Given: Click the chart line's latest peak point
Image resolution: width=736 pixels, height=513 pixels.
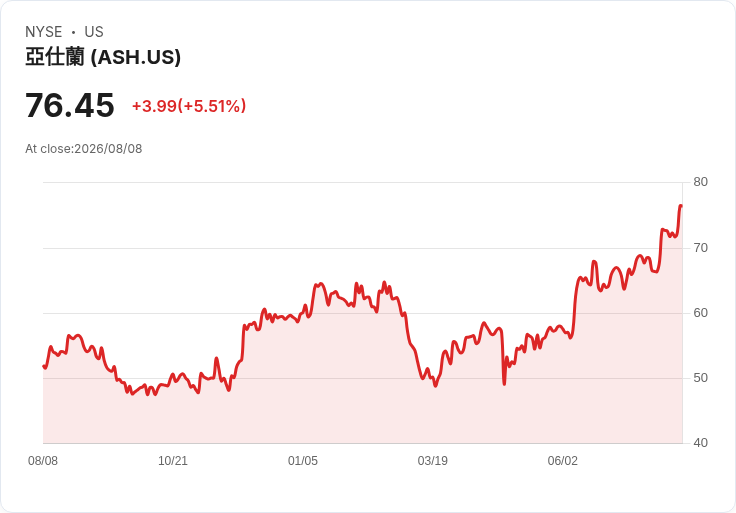Looking at the screenshot, I should [681, 206].
